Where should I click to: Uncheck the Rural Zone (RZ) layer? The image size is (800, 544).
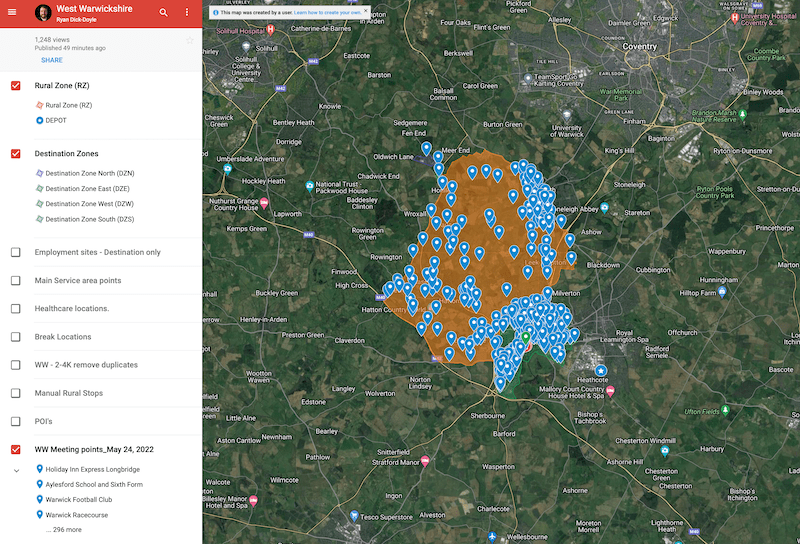pyautogui.click(x=16, y=86)
